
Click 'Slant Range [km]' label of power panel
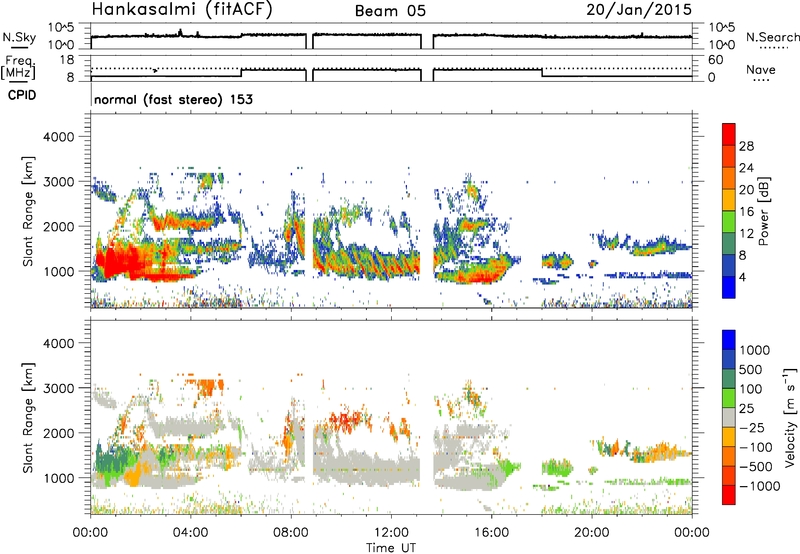pos(28,211)
